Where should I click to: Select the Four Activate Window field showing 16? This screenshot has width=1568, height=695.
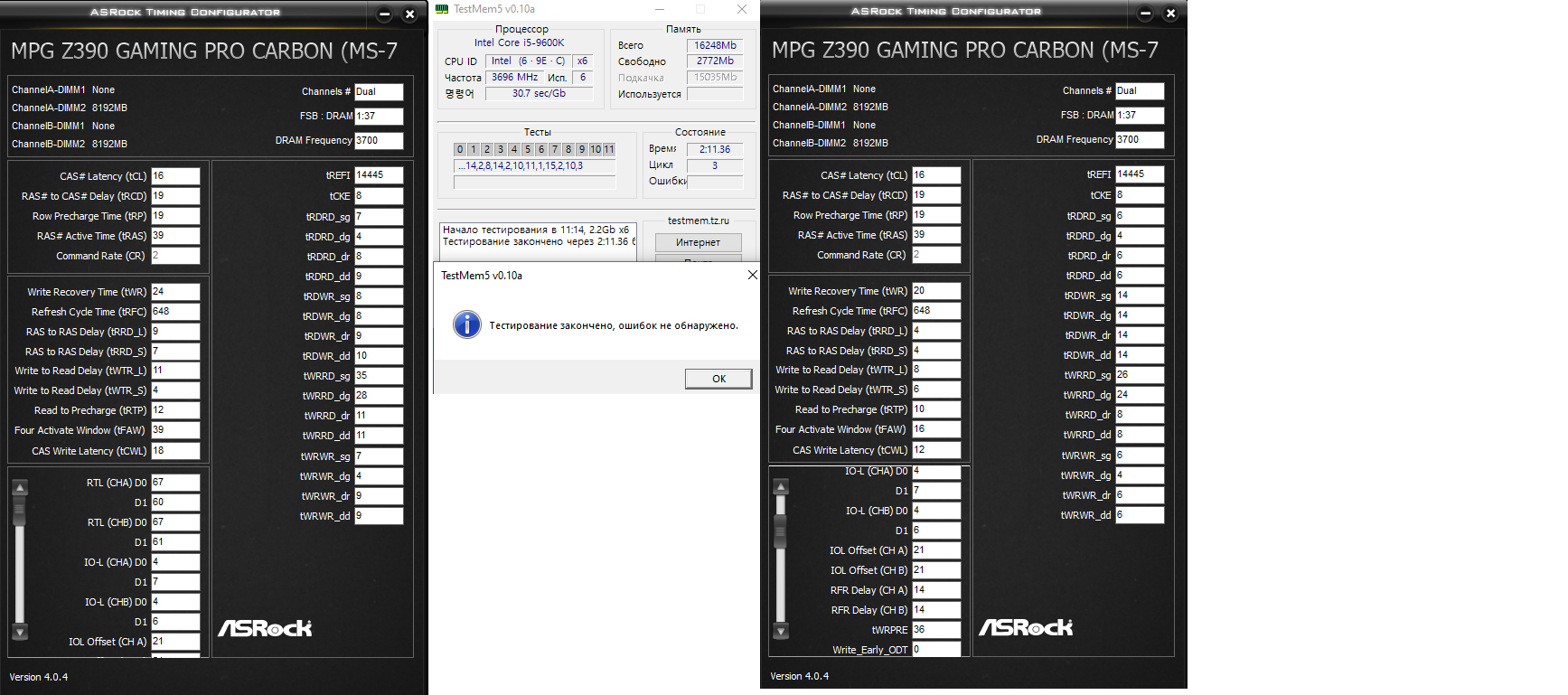point(936,429)
